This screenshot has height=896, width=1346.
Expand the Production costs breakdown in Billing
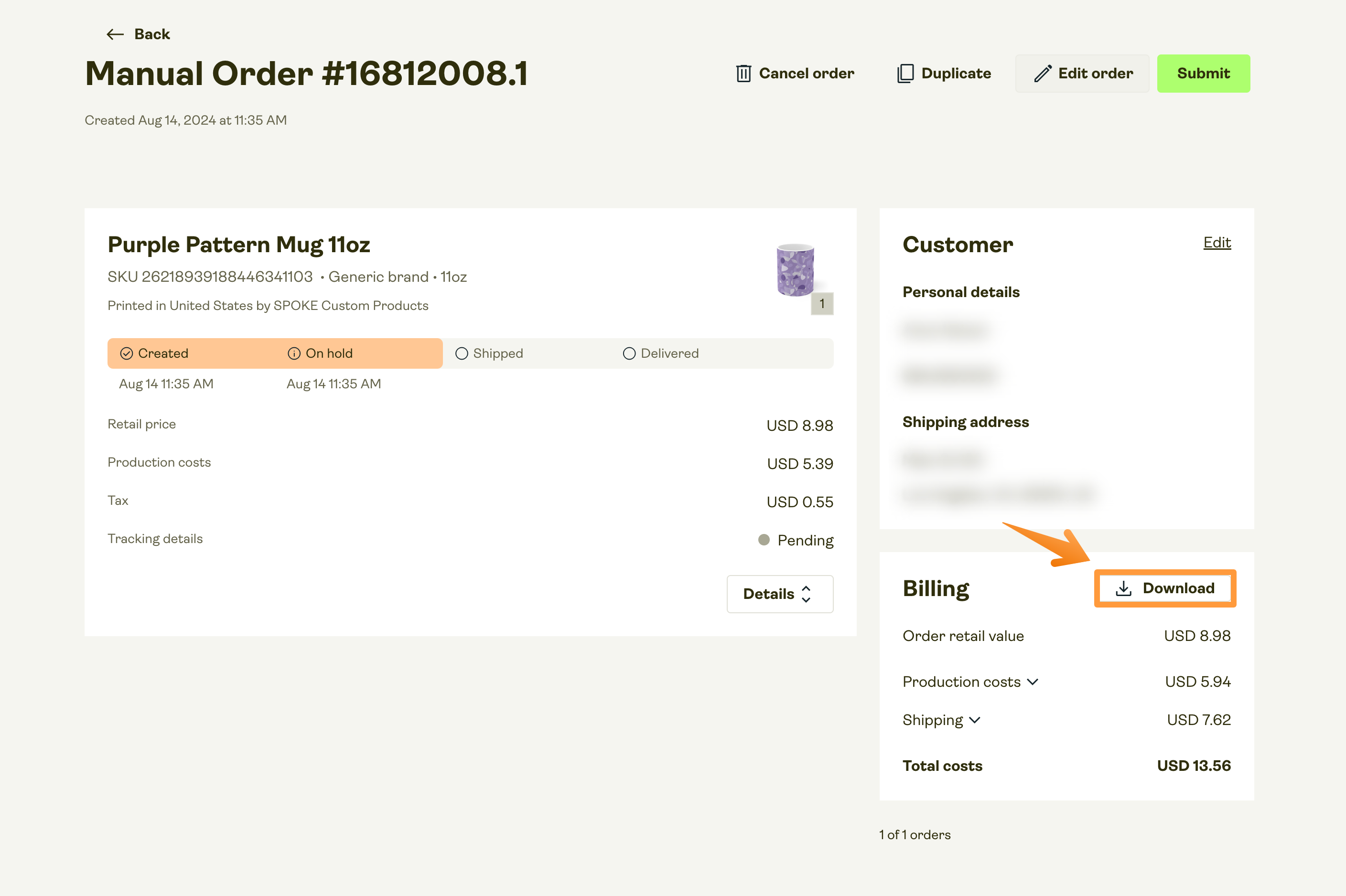click(x=1032, y=682)
